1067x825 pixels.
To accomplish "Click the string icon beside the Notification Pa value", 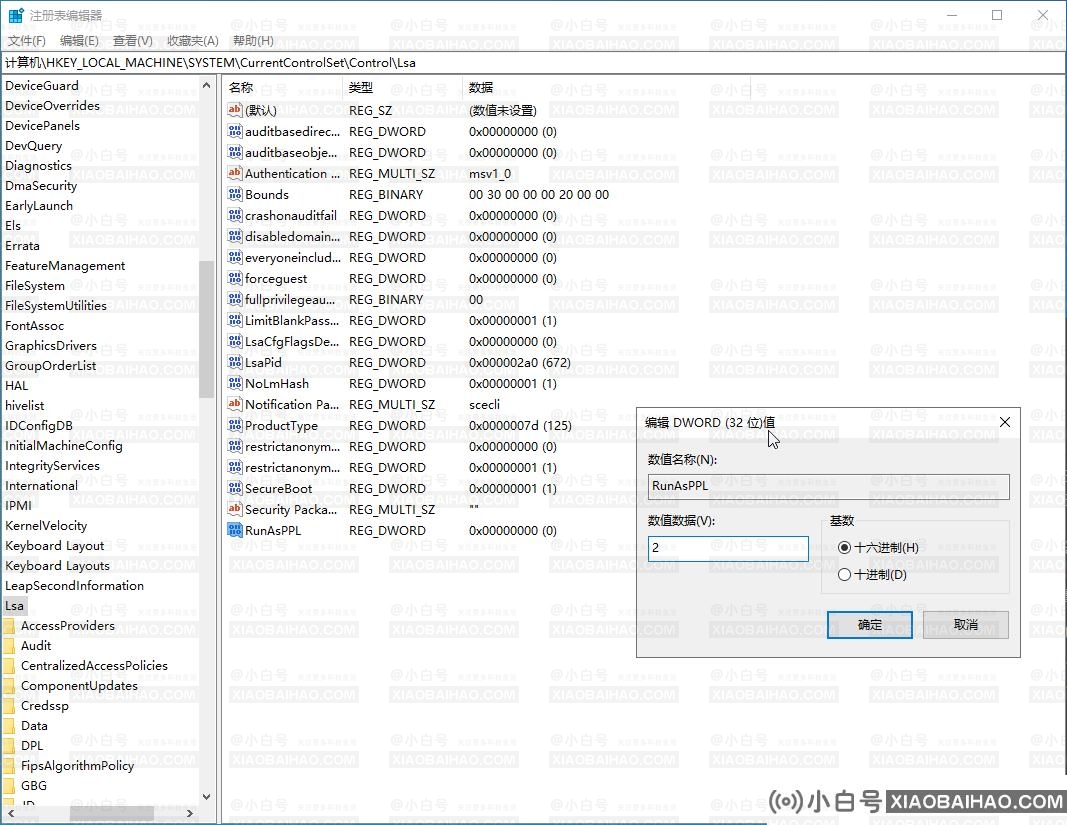I will (x=235, y=404).
